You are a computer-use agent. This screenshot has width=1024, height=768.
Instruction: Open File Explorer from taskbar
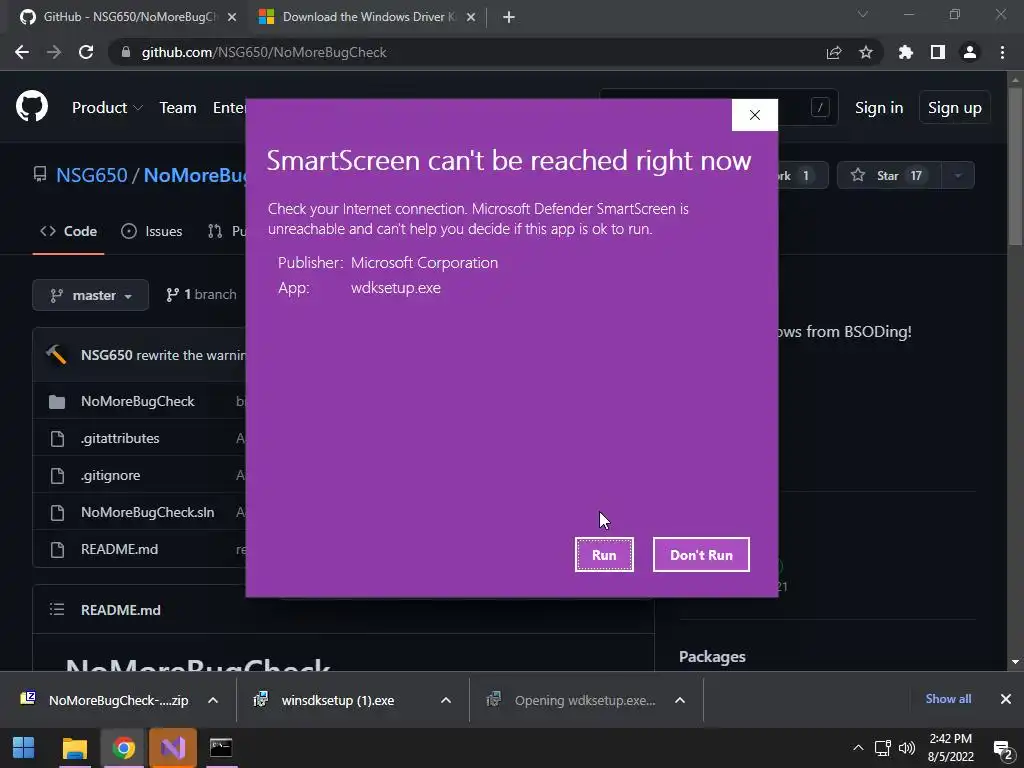pos(74,748)
